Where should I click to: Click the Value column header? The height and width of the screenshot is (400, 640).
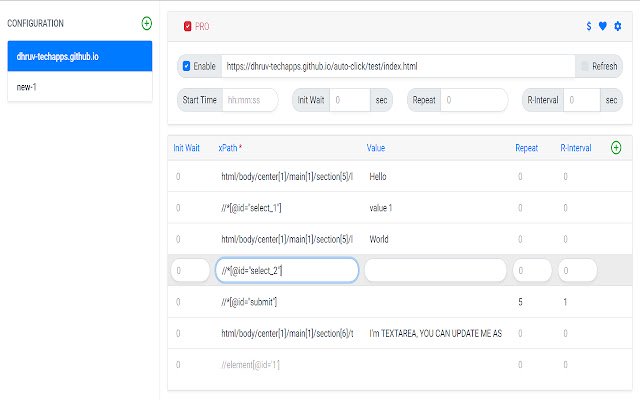(376, 148)
